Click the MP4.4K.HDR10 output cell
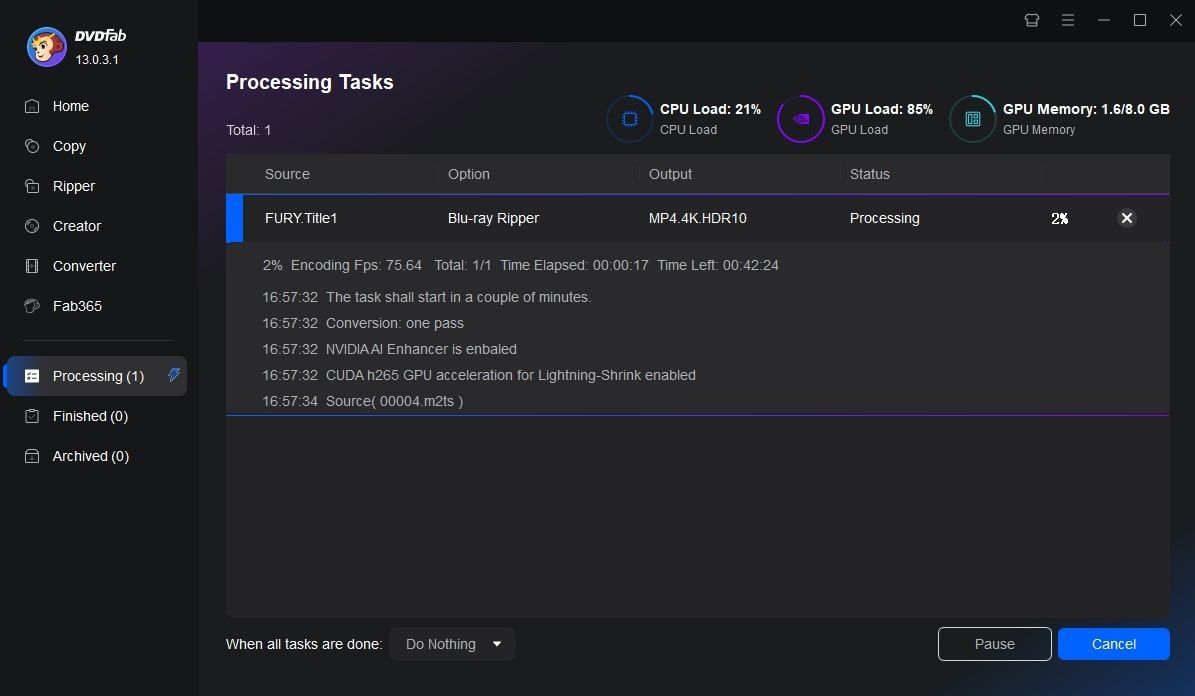 pyautogui.click(x=697, y=218)
